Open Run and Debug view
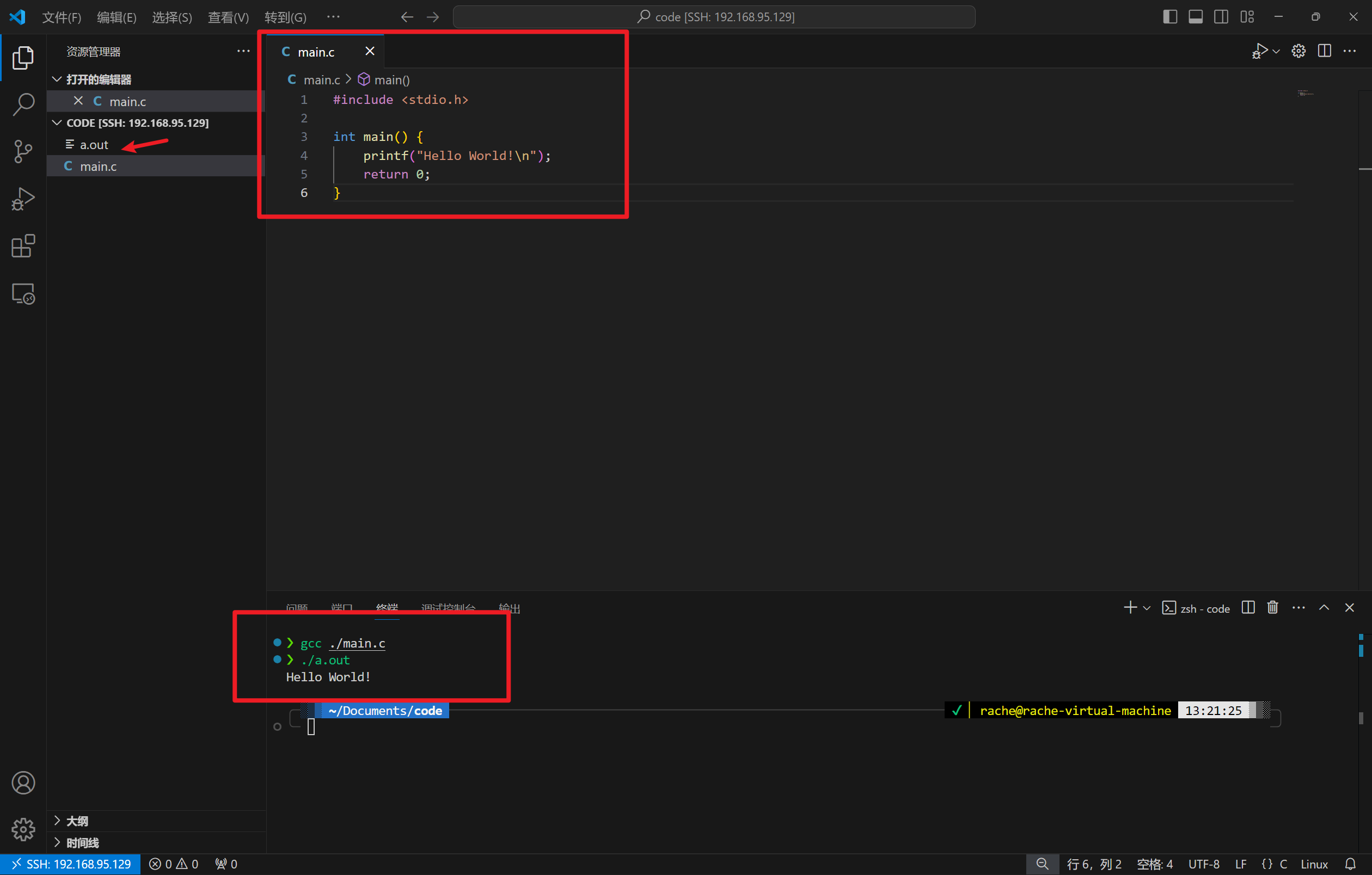The width and height of the screenshot is (1372, 875). click(x=23, y=199)
